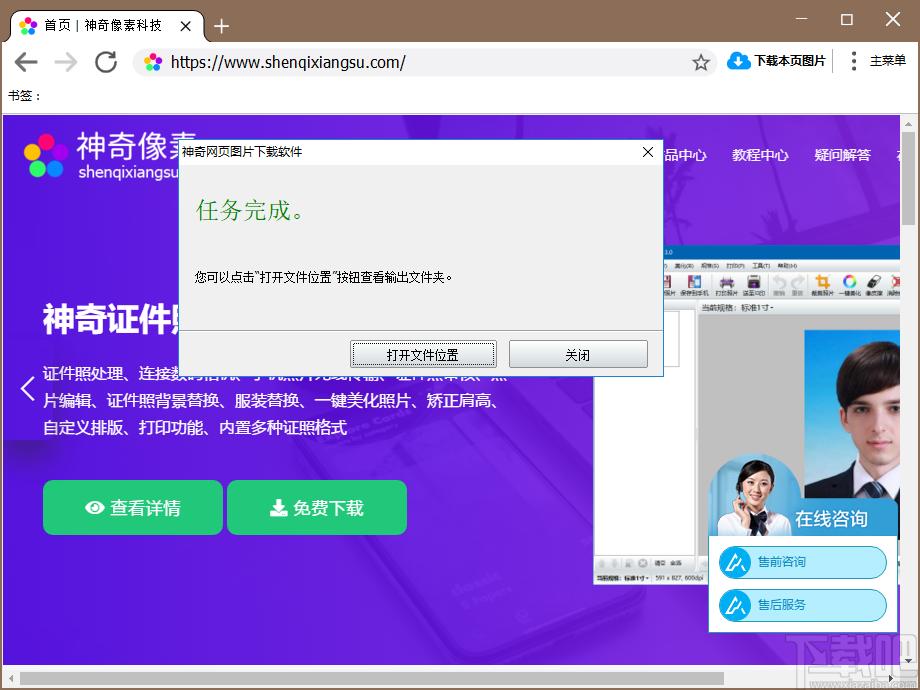920x690 pixels.
Task: Click the 神奇证件 banner heading
Action: tap(111, 320)
